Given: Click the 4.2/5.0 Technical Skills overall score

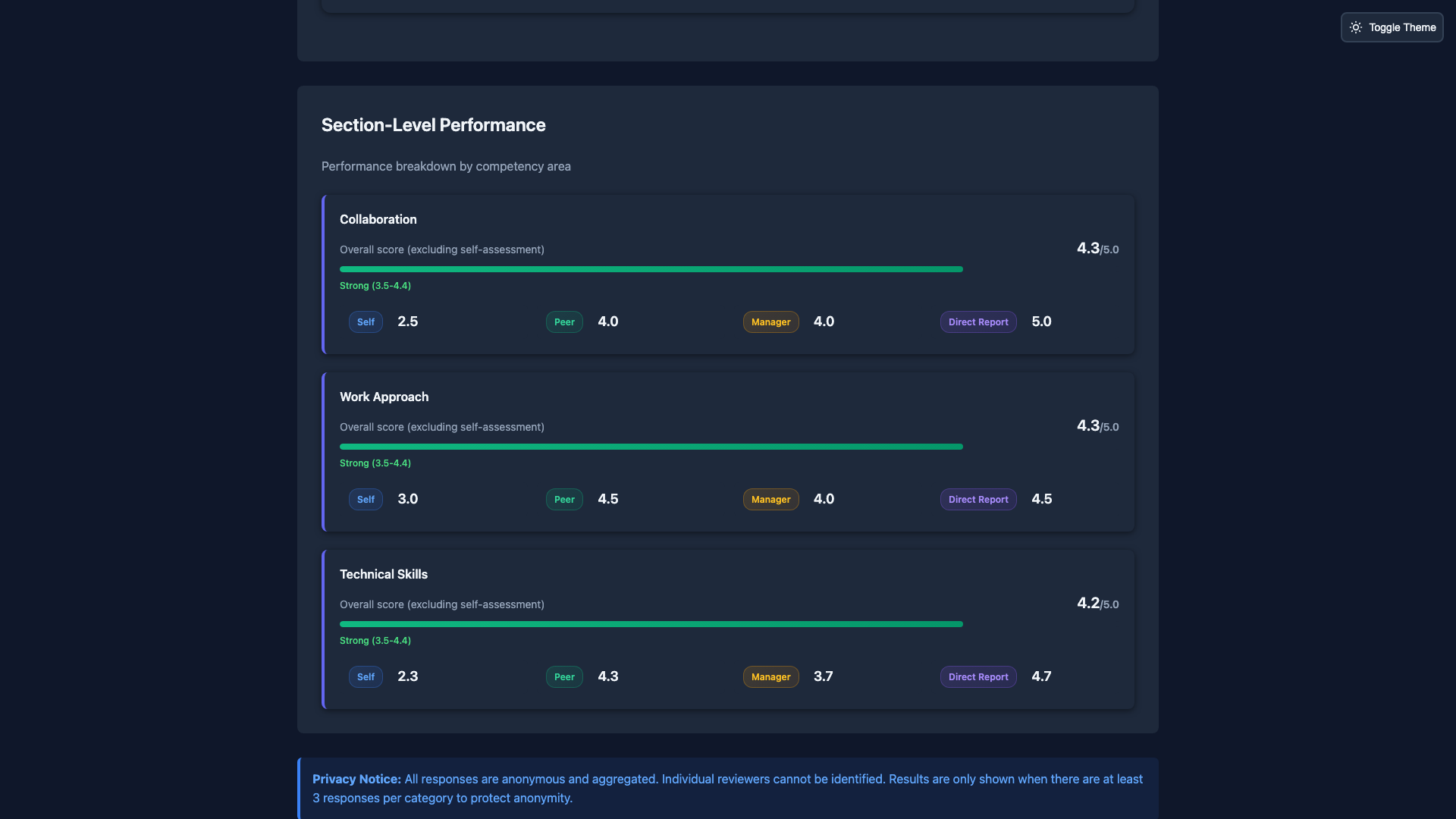Looking at the screenshot, I should [x=1097, y=603].
